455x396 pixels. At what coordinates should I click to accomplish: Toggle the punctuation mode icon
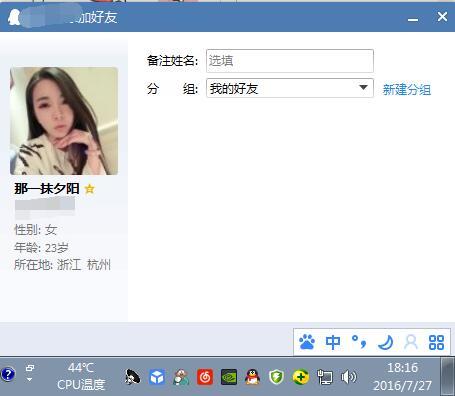click(359, 342)
